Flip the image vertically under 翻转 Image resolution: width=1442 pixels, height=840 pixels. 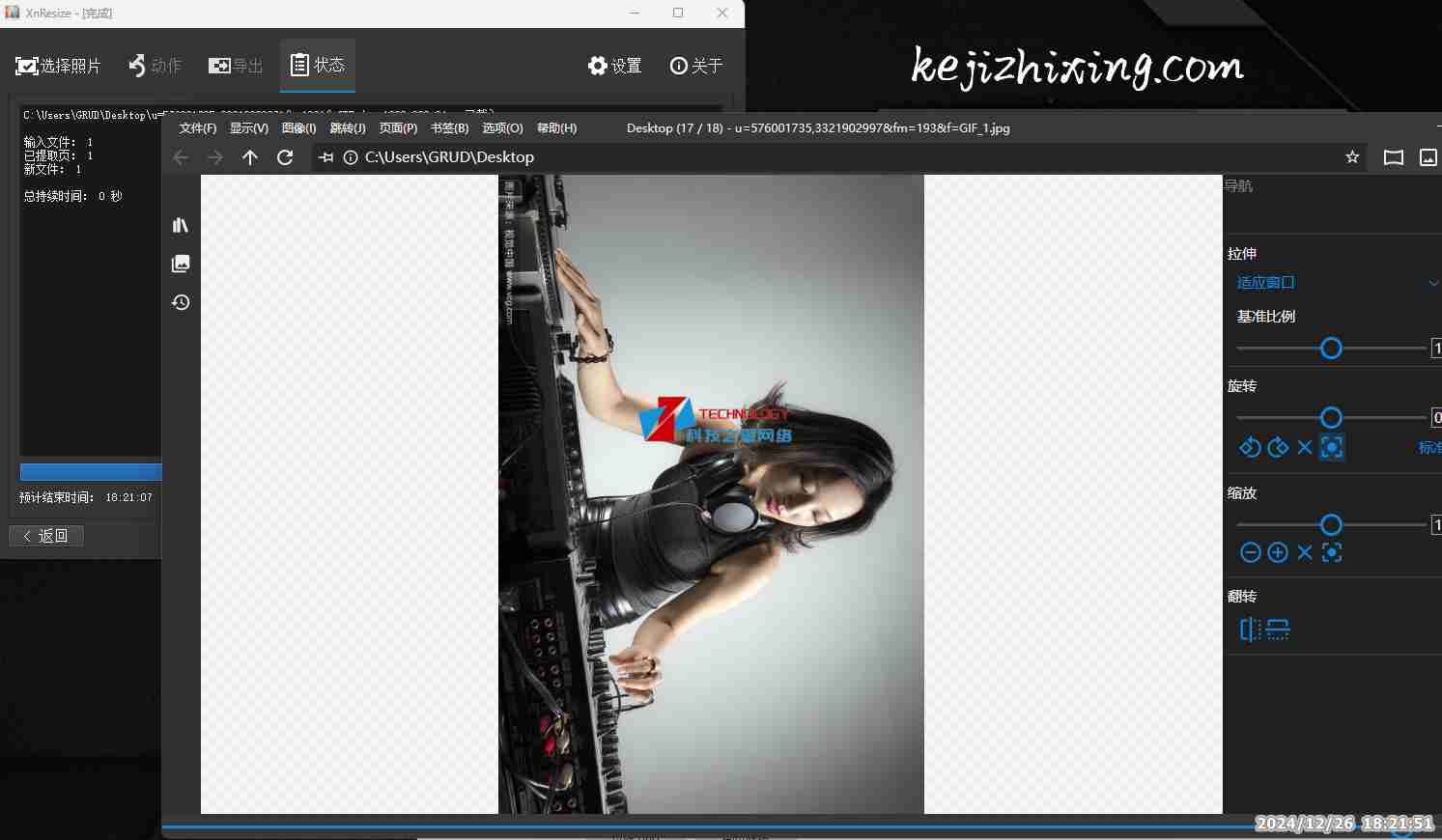pyautogui.click(x=1278, y=630)
